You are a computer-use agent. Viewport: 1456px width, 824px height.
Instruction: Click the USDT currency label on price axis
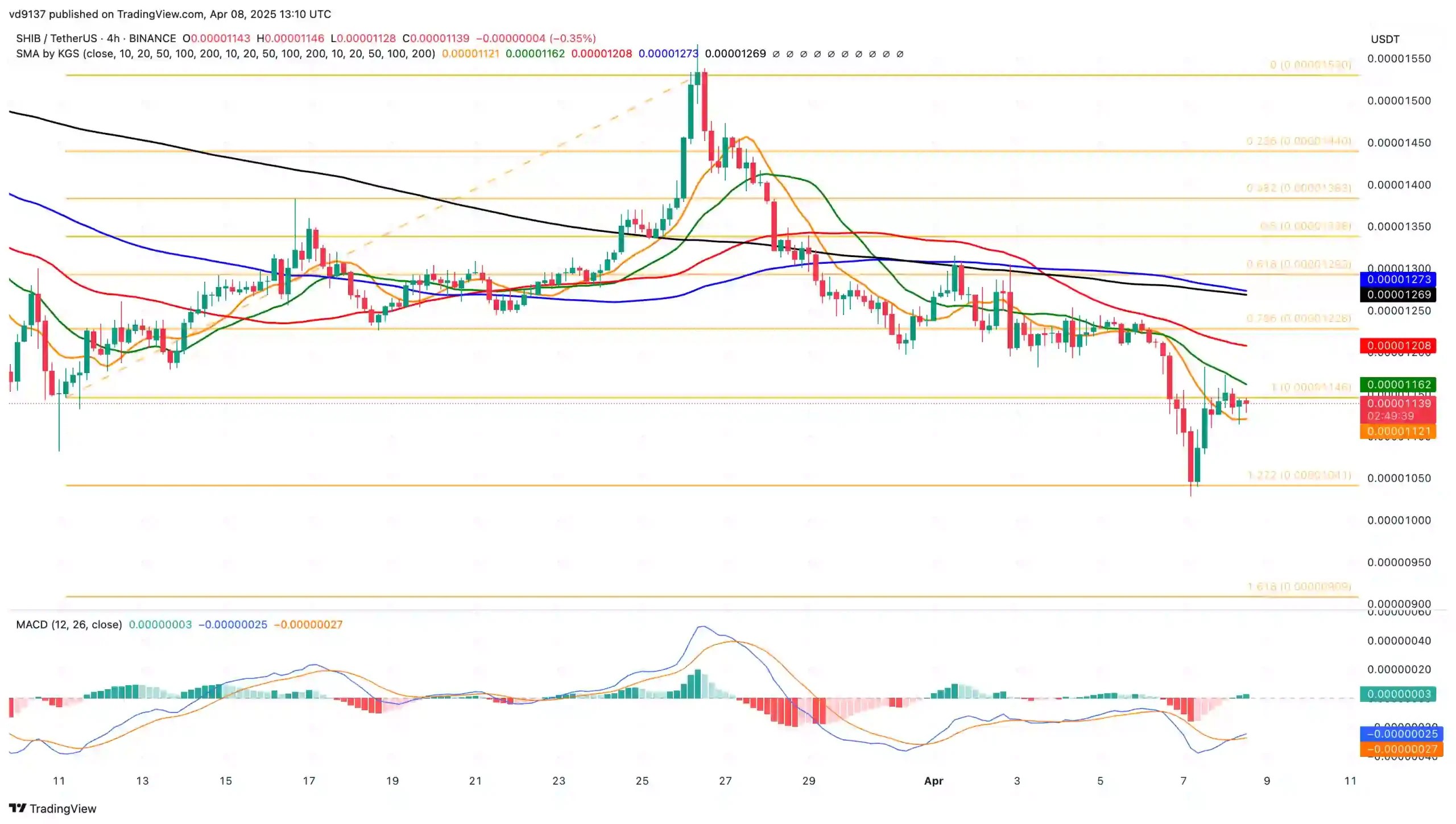(x=1385, y=39)
